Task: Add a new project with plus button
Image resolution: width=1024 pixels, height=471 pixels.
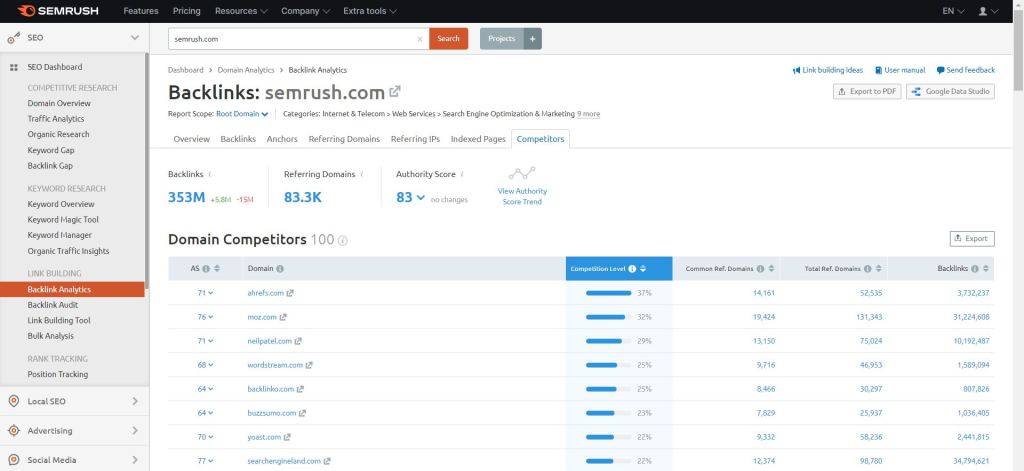Action: (532, 39)
